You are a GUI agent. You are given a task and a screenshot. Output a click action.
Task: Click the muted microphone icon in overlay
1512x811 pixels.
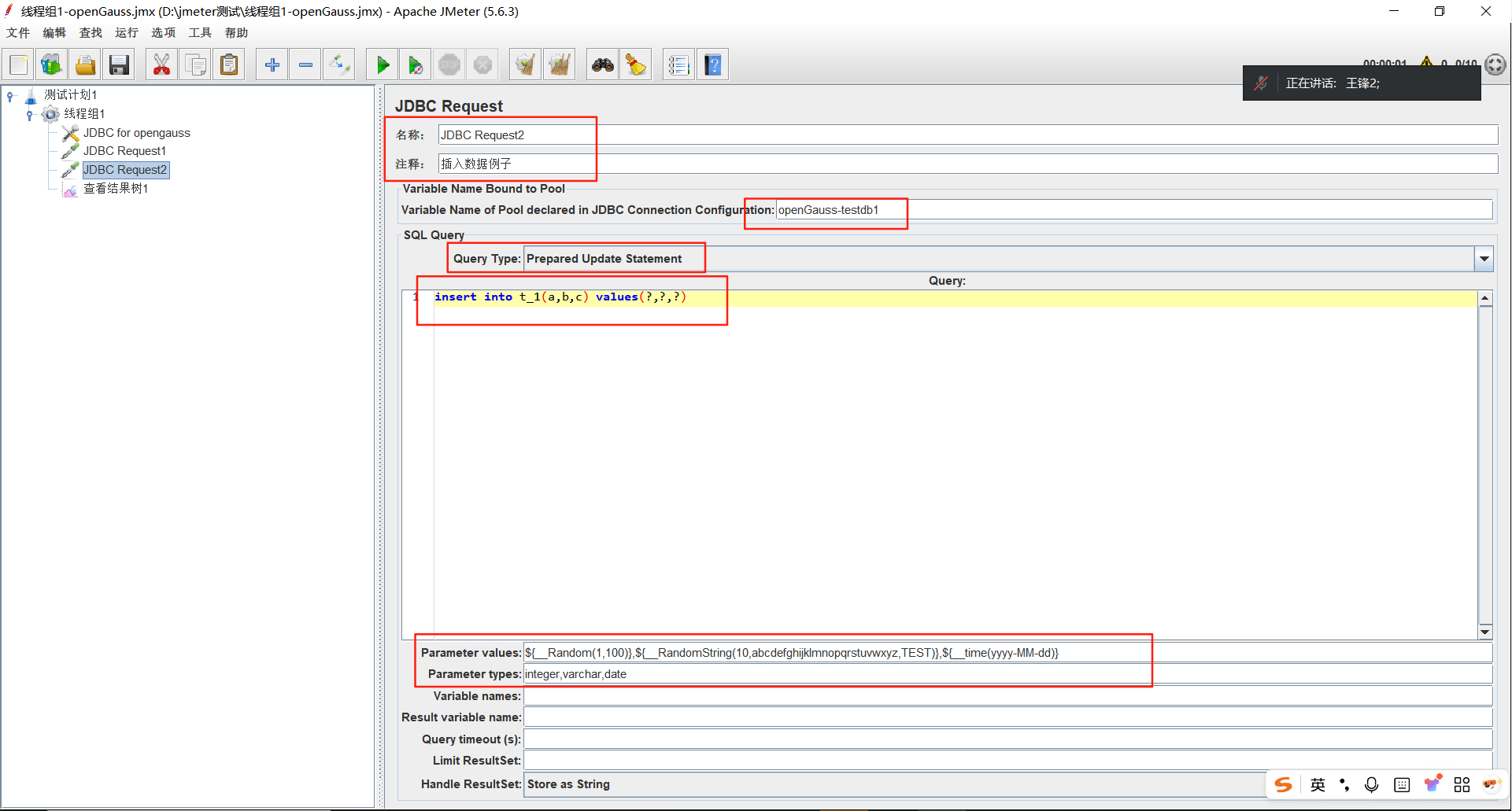click(1261, 83)
